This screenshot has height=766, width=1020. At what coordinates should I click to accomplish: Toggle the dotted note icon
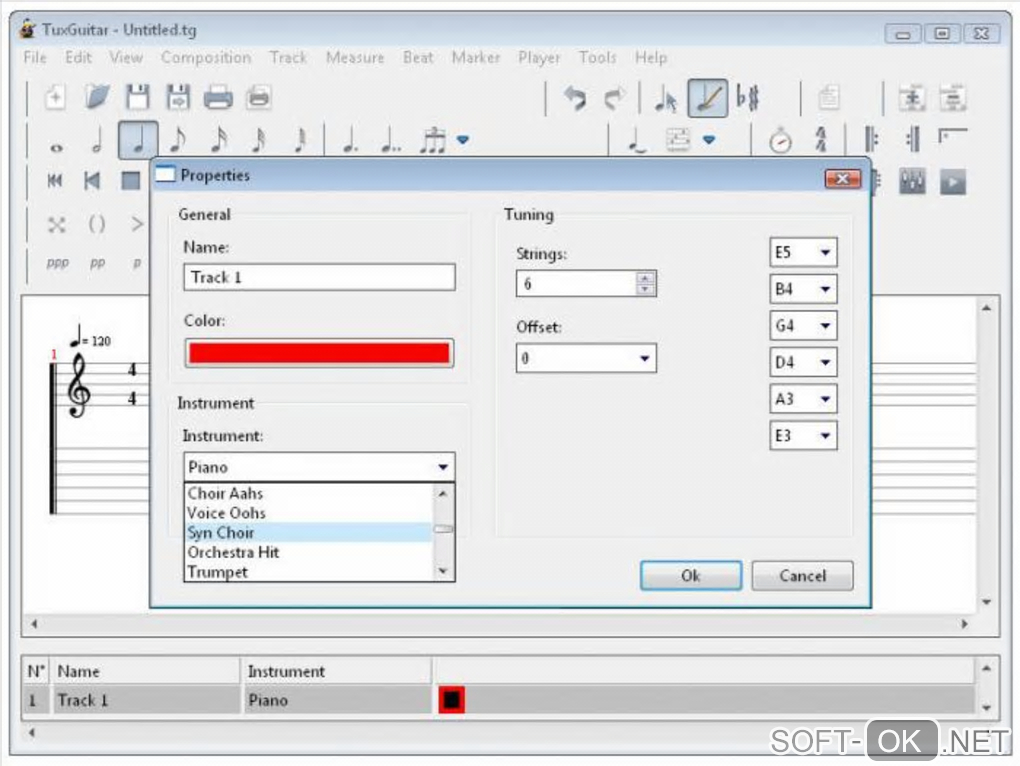coord(350,140)
